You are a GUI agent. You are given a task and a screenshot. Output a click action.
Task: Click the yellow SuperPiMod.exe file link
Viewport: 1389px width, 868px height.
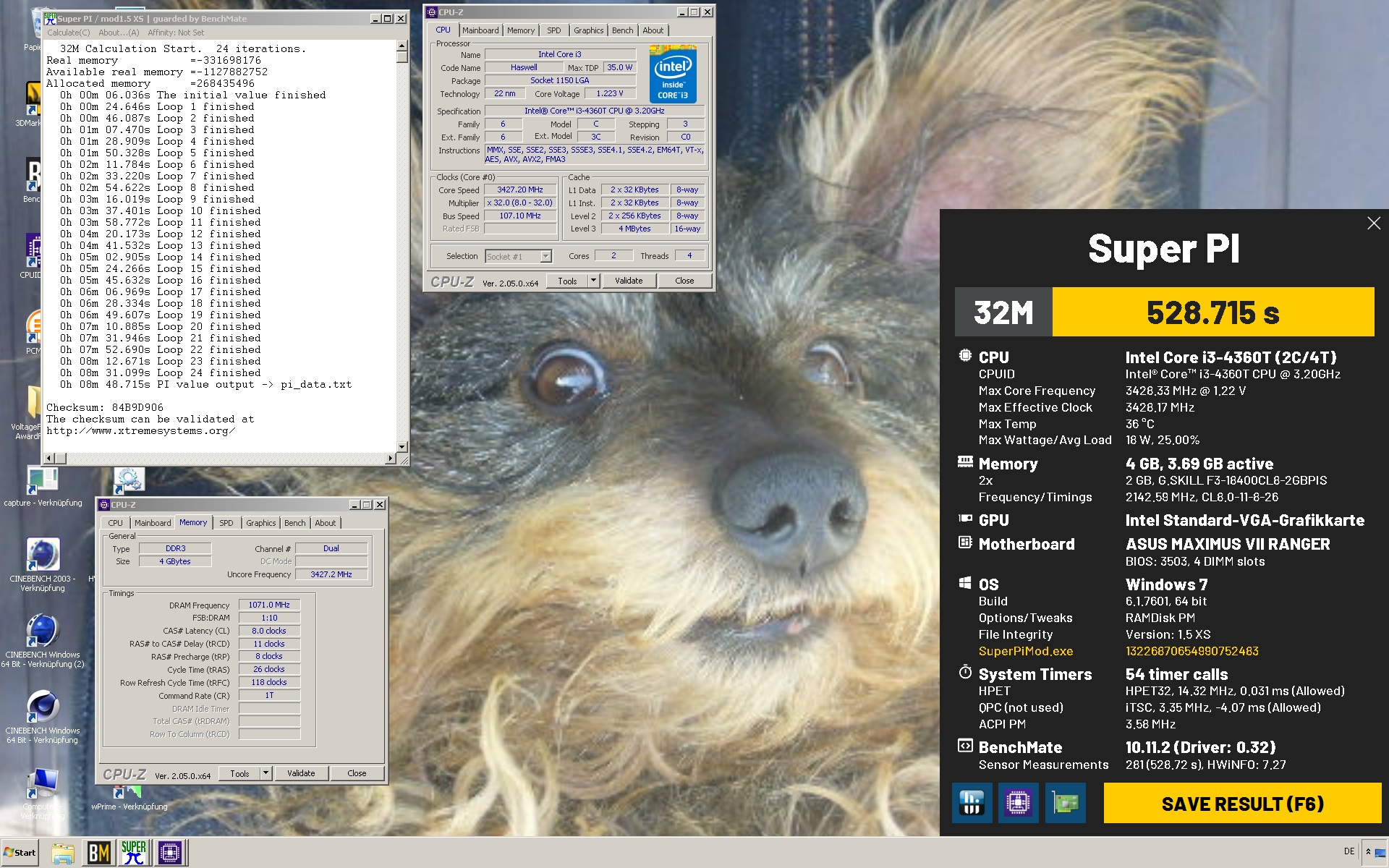point(1026,651)
